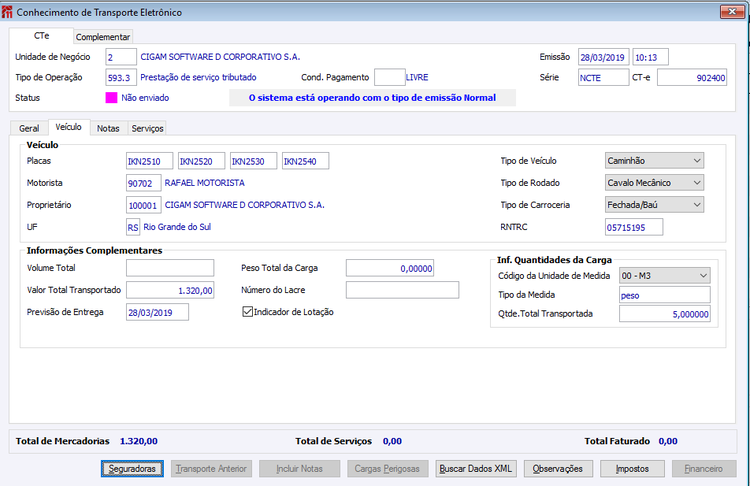Open the Tipo de Veículo dropdown

point(654,161)
